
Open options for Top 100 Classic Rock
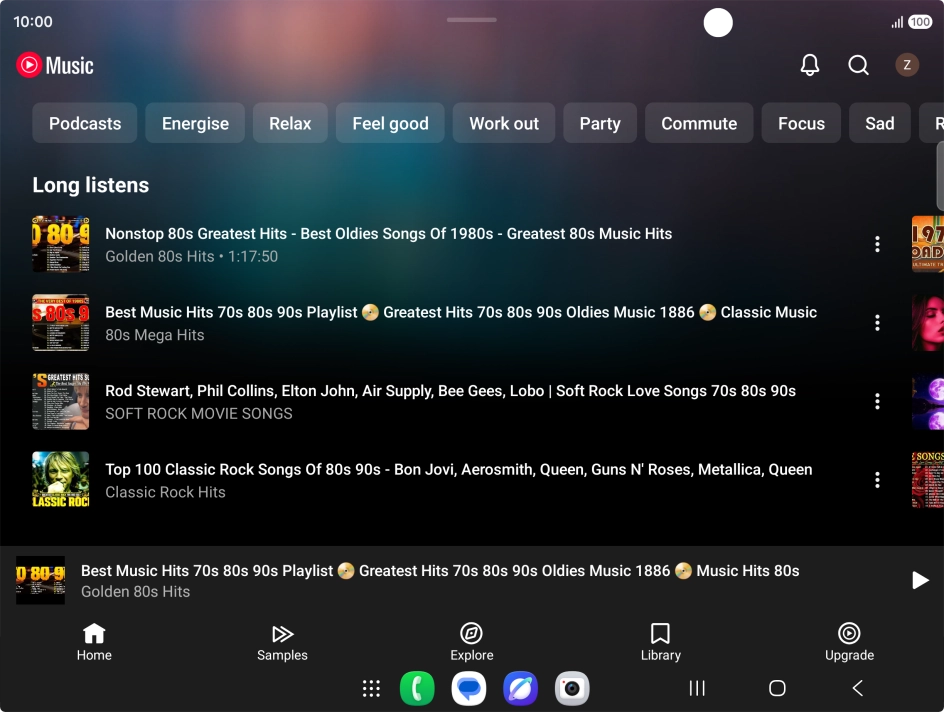[x=877, y=480]
